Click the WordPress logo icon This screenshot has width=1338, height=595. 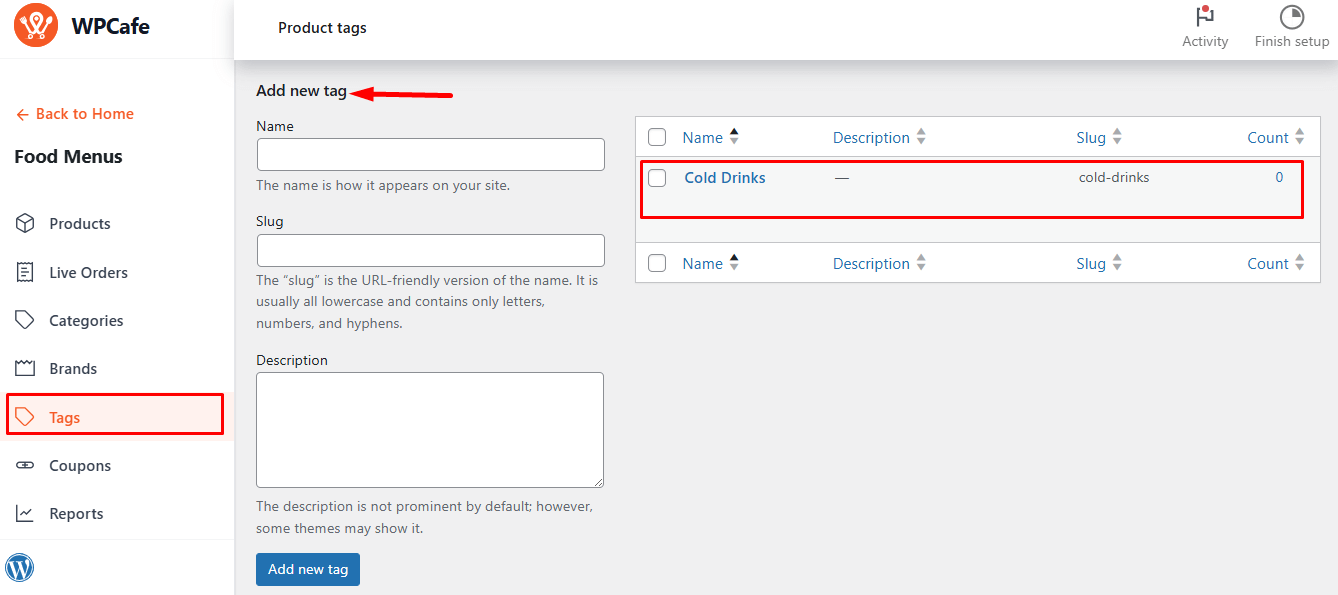pos(20,568)
